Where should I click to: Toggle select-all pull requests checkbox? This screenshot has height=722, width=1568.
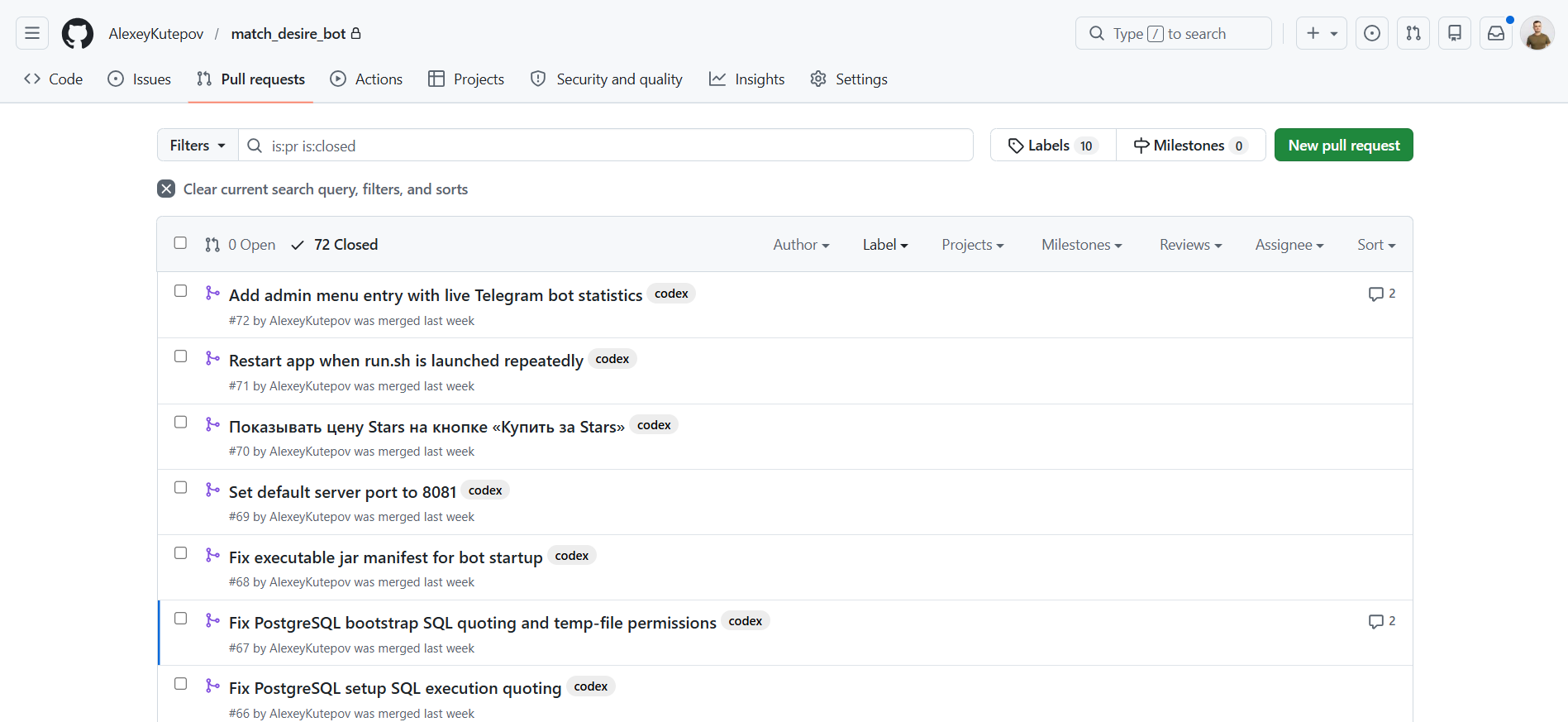coord(180,242)
